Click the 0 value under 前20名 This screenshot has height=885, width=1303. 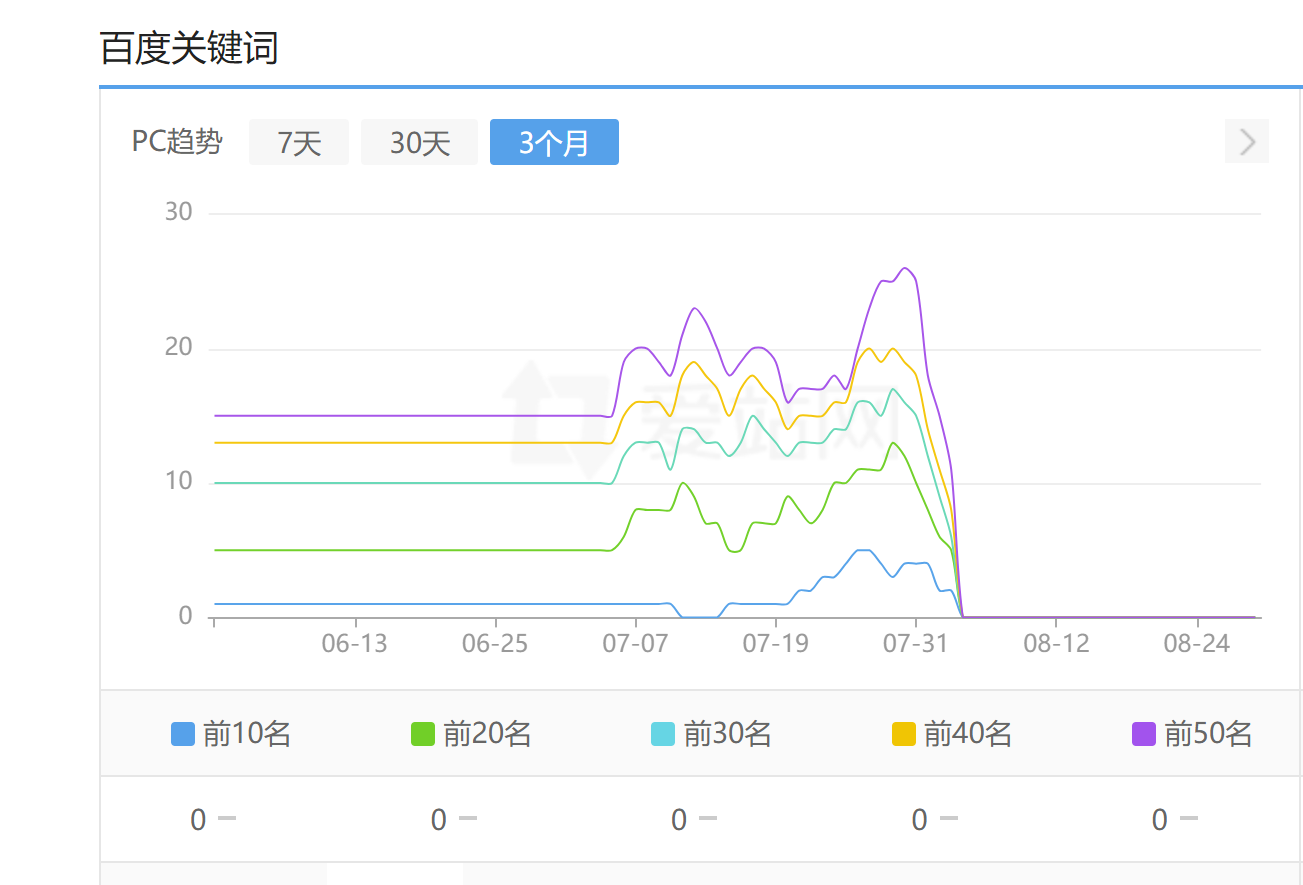438,820
